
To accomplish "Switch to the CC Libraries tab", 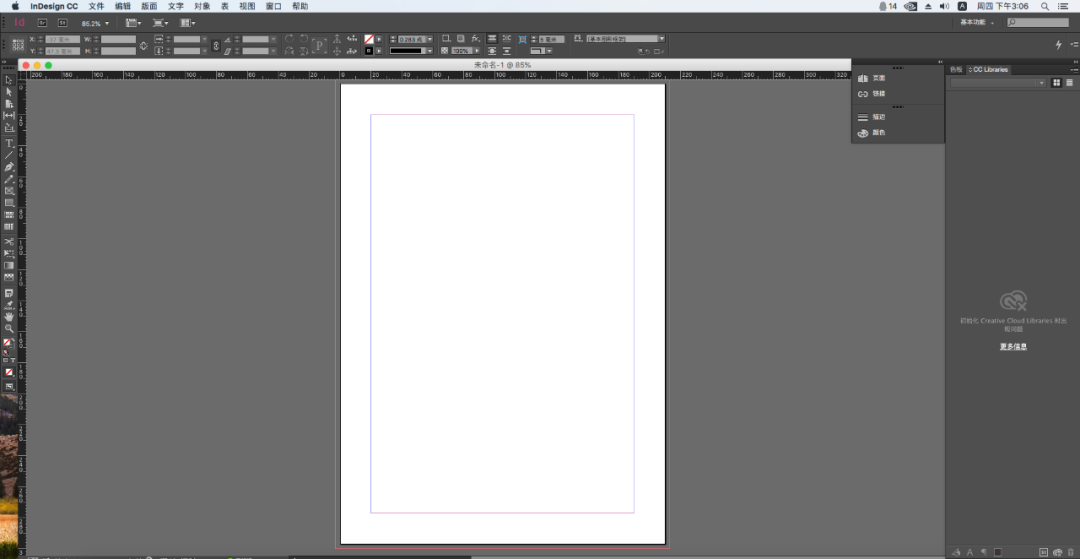I will point(990,70).
